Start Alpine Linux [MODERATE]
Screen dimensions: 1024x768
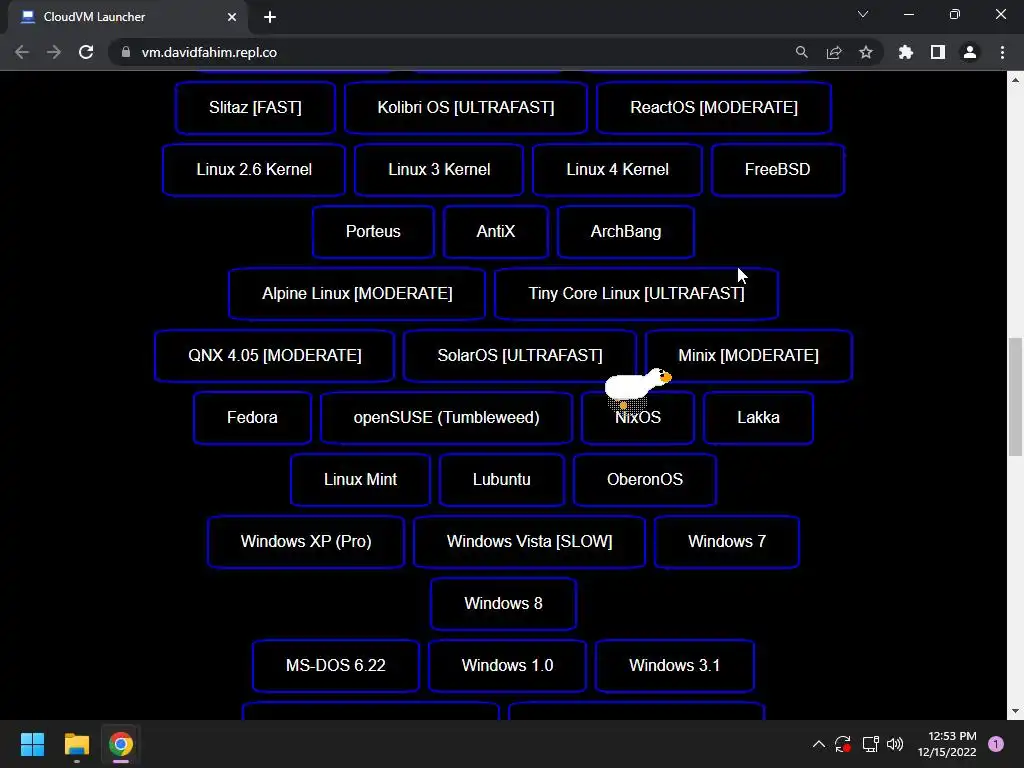click(x=357, y=294)
